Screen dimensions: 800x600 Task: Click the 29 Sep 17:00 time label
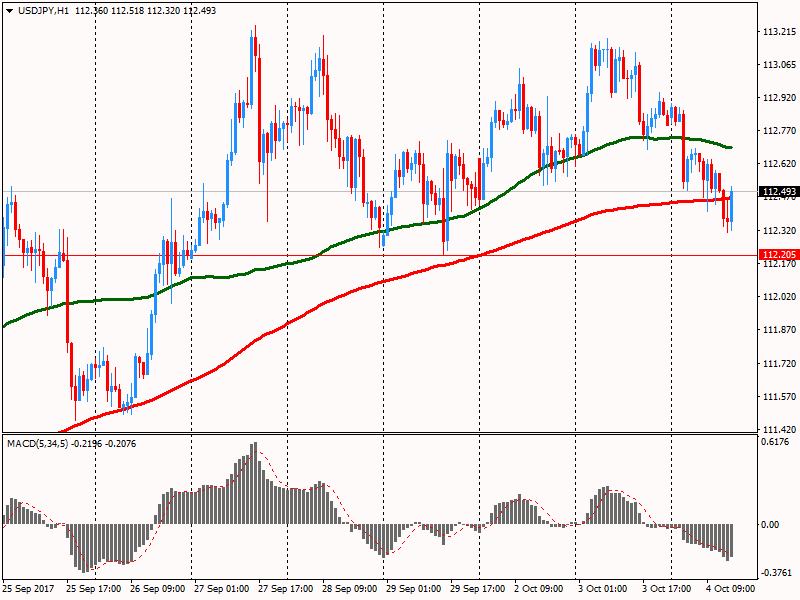pyautogui.click(x=478, y=589)
